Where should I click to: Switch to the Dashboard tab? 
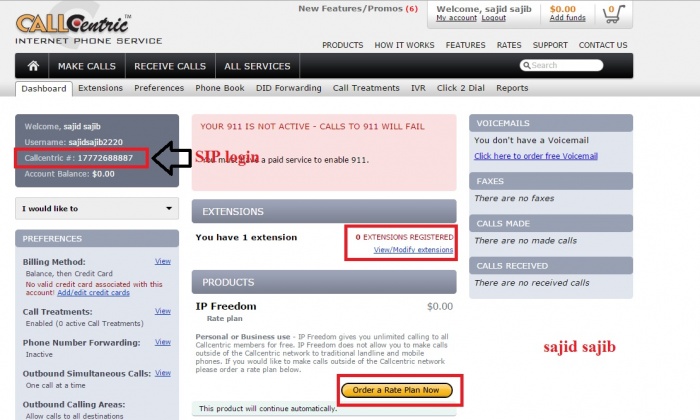(44, 88)
